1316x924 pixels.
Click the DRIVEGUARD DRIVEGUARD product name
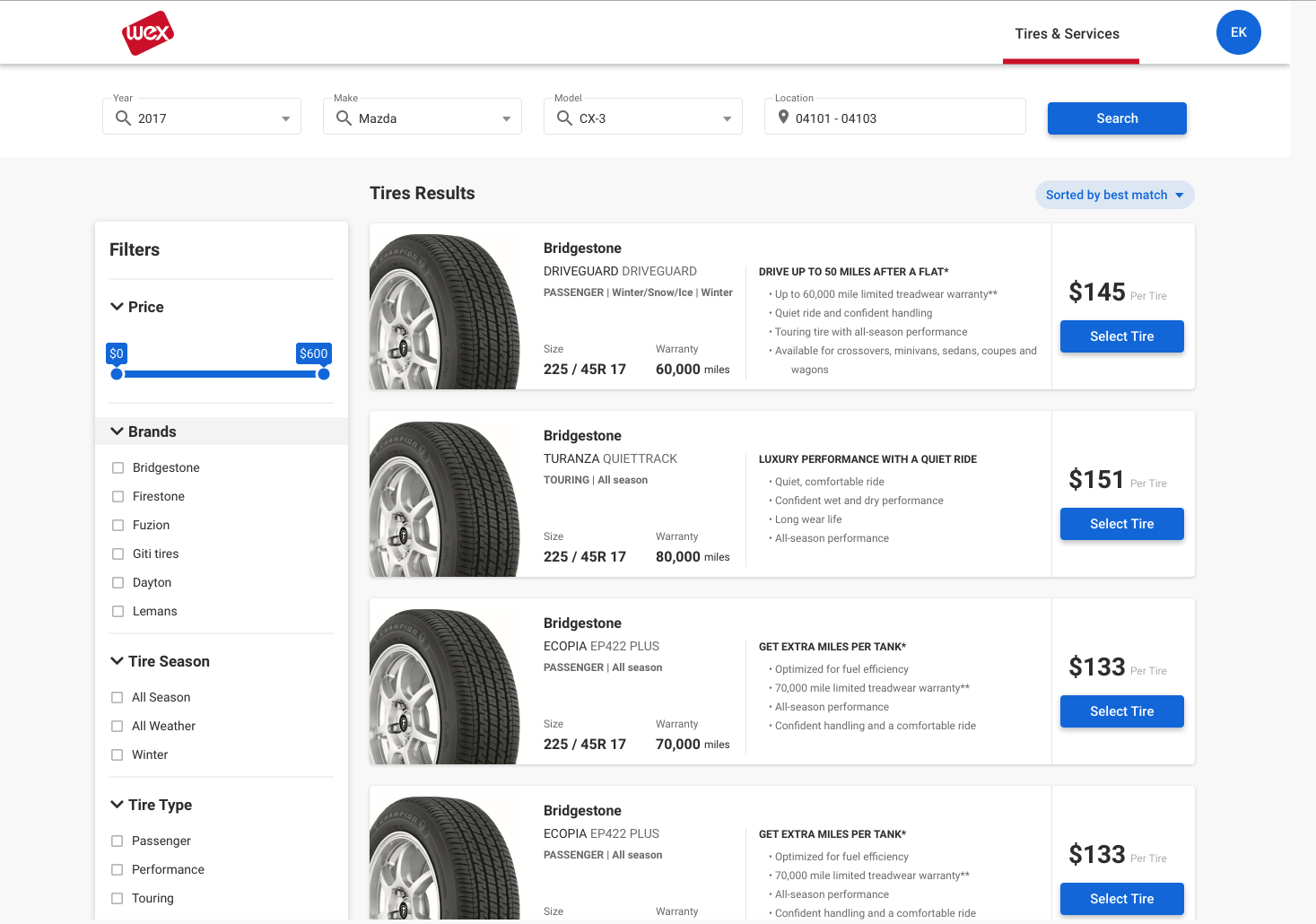pos(620,271)
